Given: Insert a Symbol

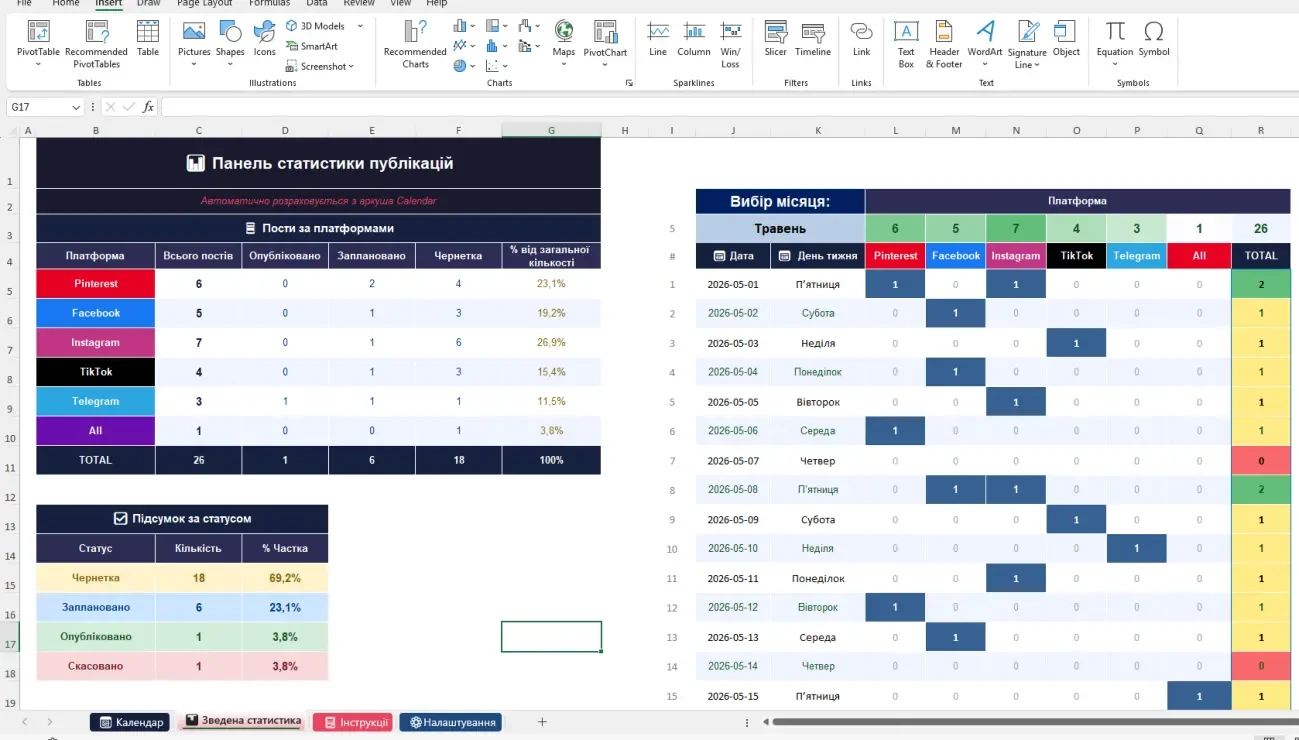Looking at the screenshot, I should pos(1154,38).
